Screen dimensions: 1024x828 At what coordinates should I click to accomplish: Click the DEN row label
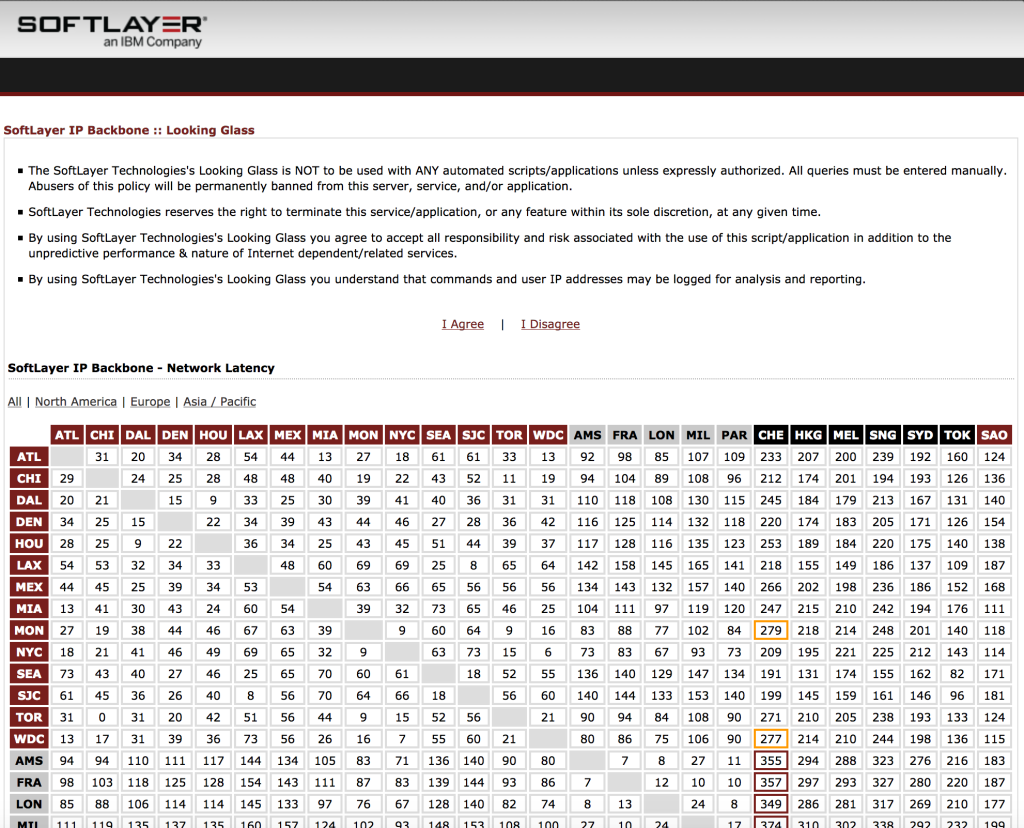click(x=29, y=522)
